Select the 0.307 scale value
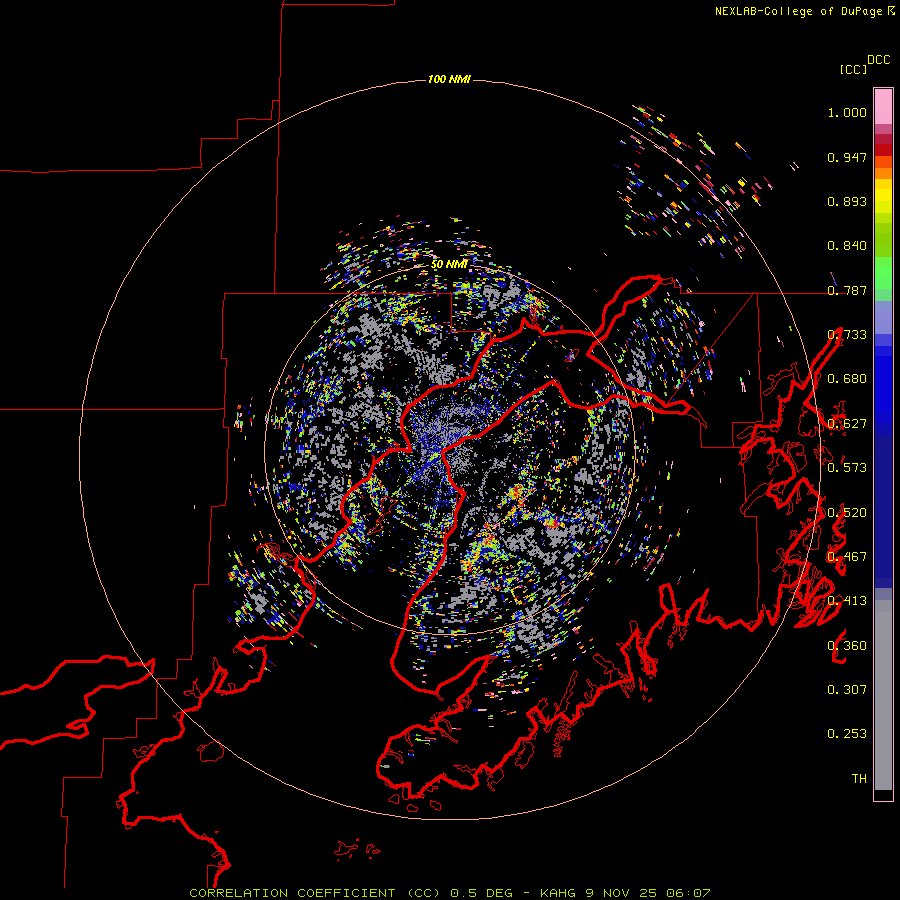This screenshot has height=900, width=900. coord(847,690)
